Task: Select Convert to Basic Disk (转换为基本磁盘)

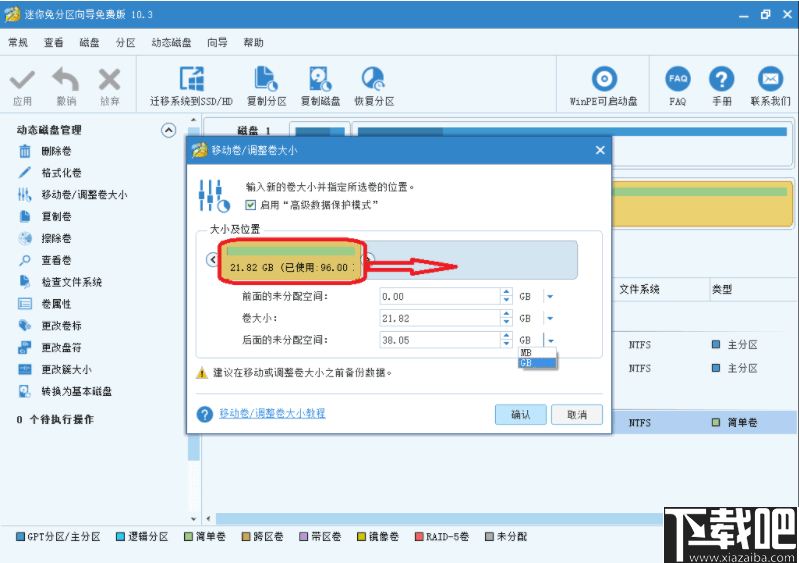Action: tap(65, 391)
